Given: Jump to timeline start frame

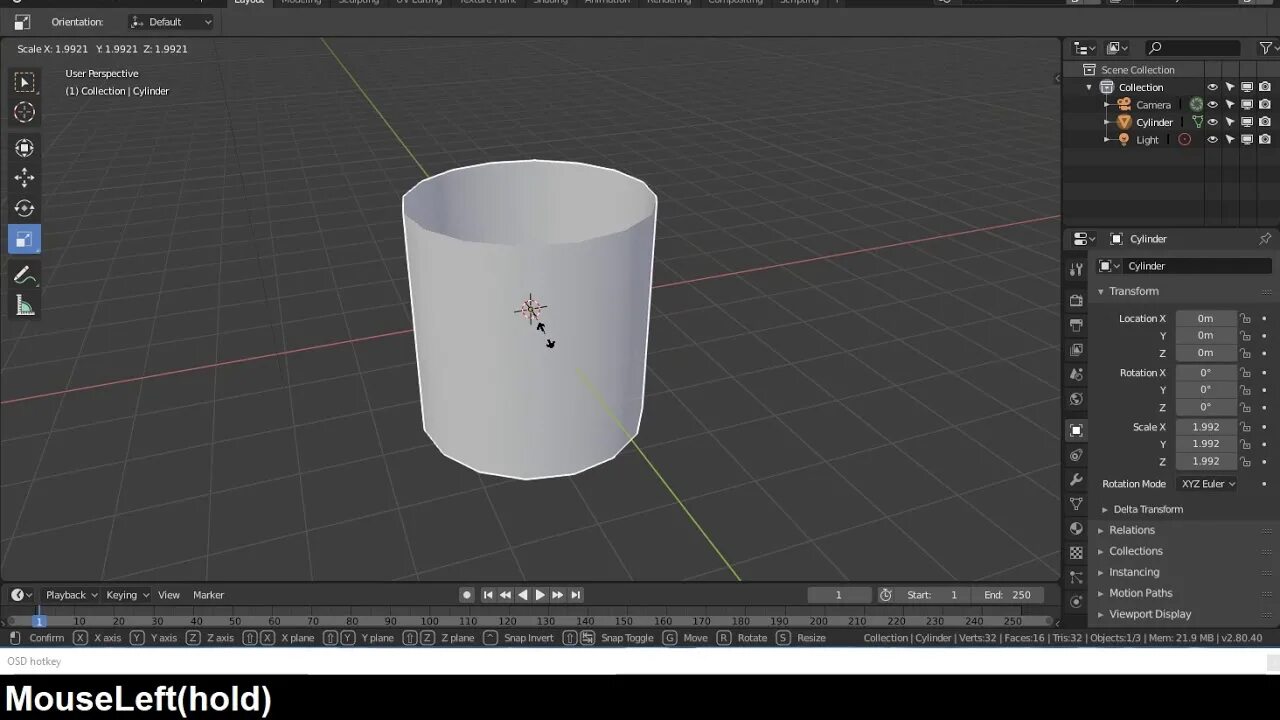Looking at the screenshot, I should click(488, 595).
